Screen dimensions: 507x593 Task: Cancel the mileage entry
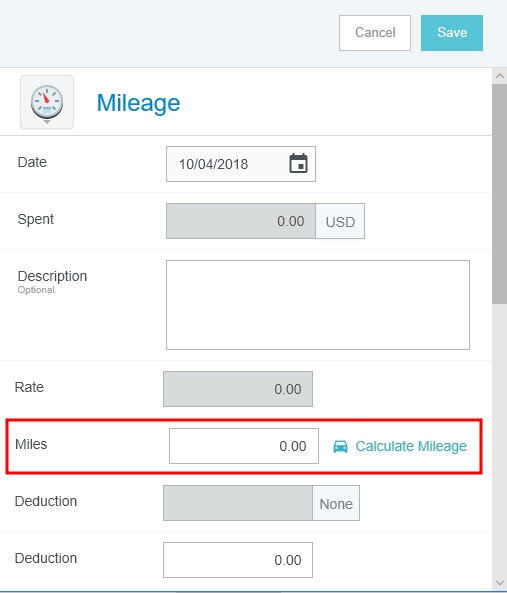pos(375,33)
